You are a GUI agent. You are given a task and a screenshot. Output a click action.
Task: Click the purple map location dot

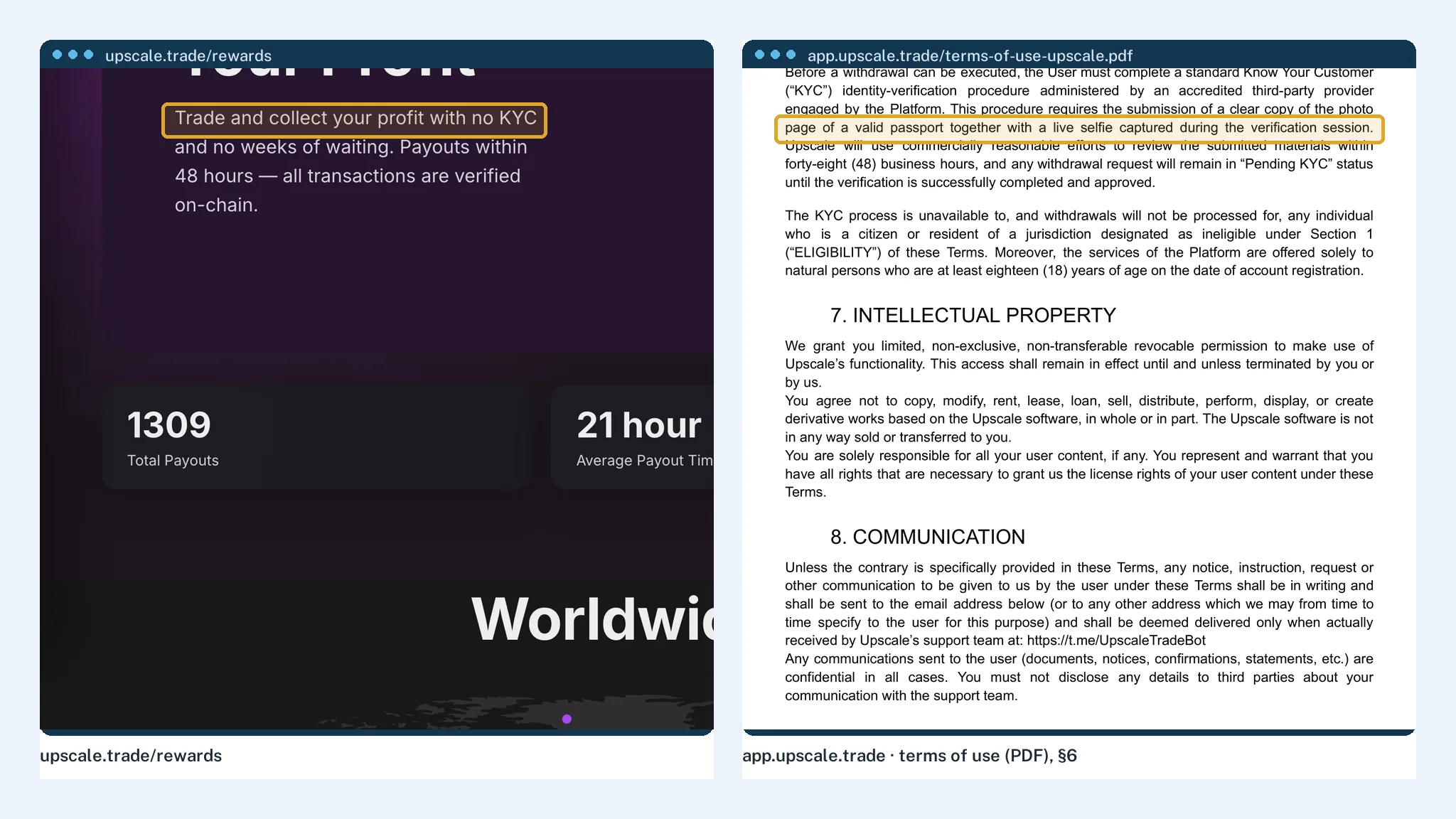click(x=567, y=719)
